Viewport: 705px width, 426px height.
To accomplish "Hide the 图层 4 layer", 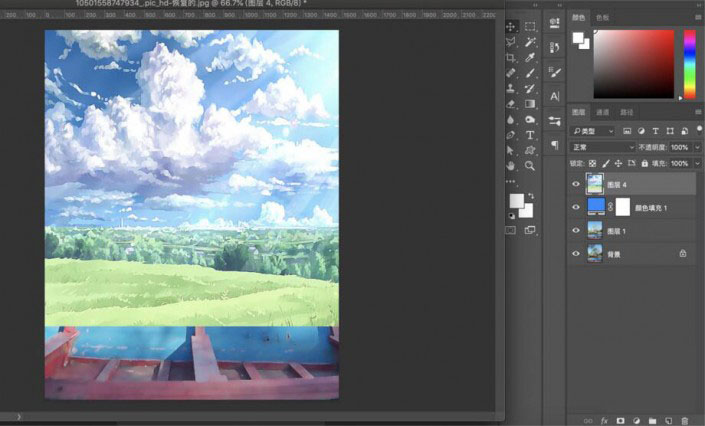I will (575, 185).
